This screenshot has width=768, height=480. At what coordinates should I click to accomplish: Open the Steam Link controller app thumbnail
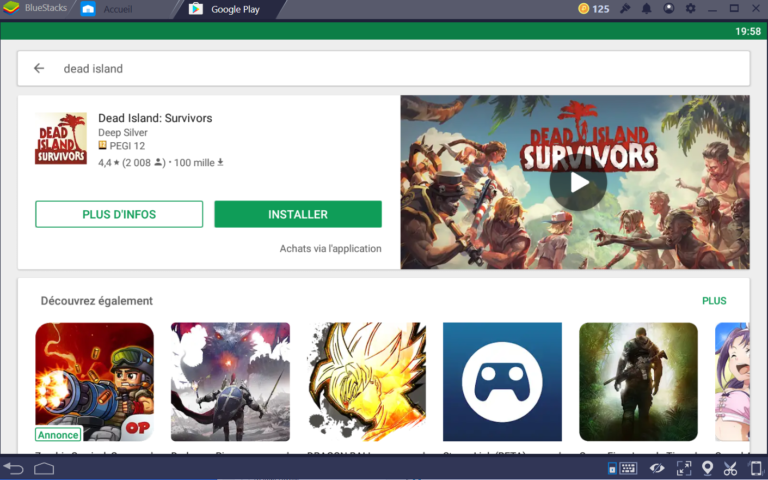click(x=502, y=382)
